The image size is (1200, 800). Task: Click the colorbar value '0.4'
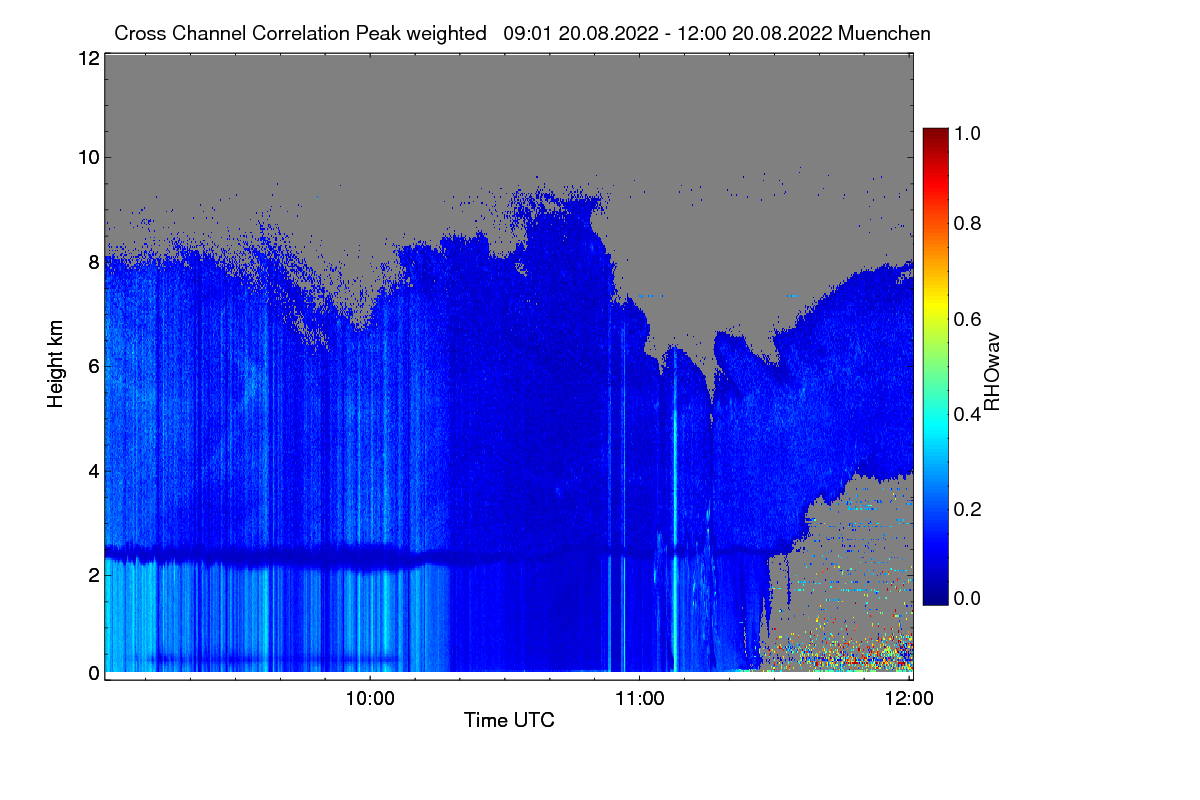tap(969, 413)
